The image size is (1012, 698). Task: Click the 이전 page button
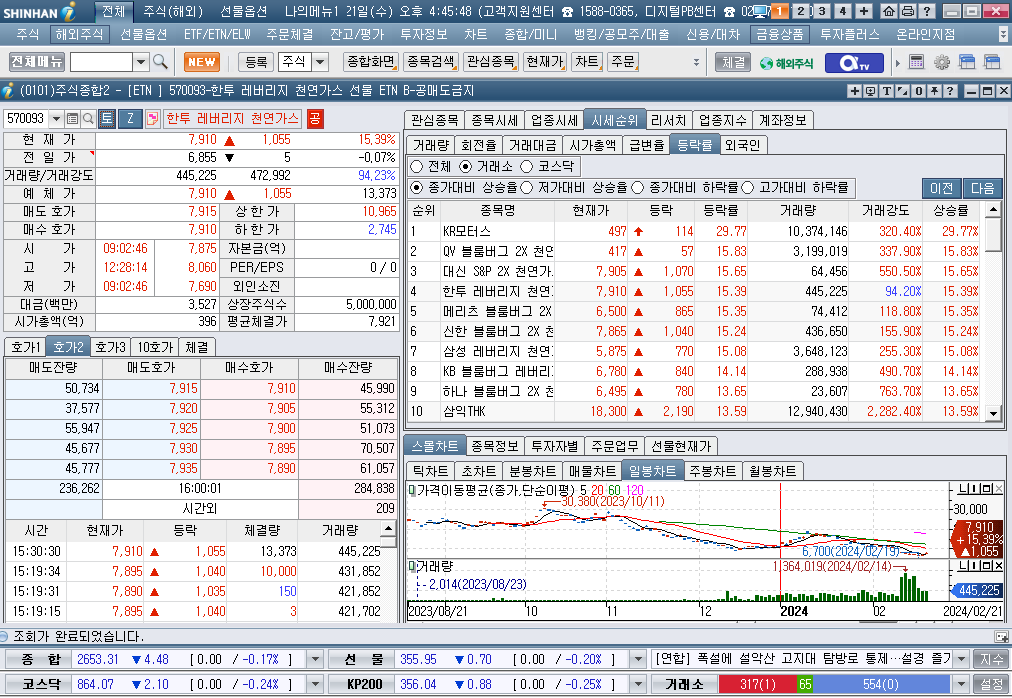941,188
